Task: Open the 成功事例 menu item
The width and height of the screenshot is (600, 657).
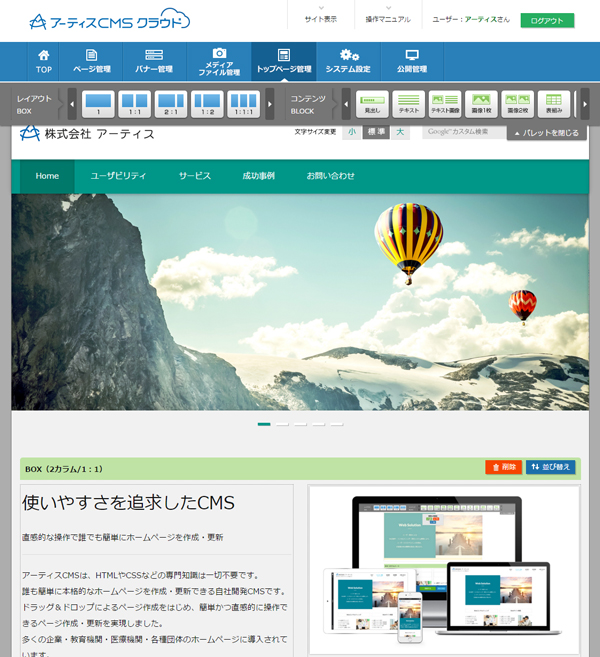Action: pos(259,176)
